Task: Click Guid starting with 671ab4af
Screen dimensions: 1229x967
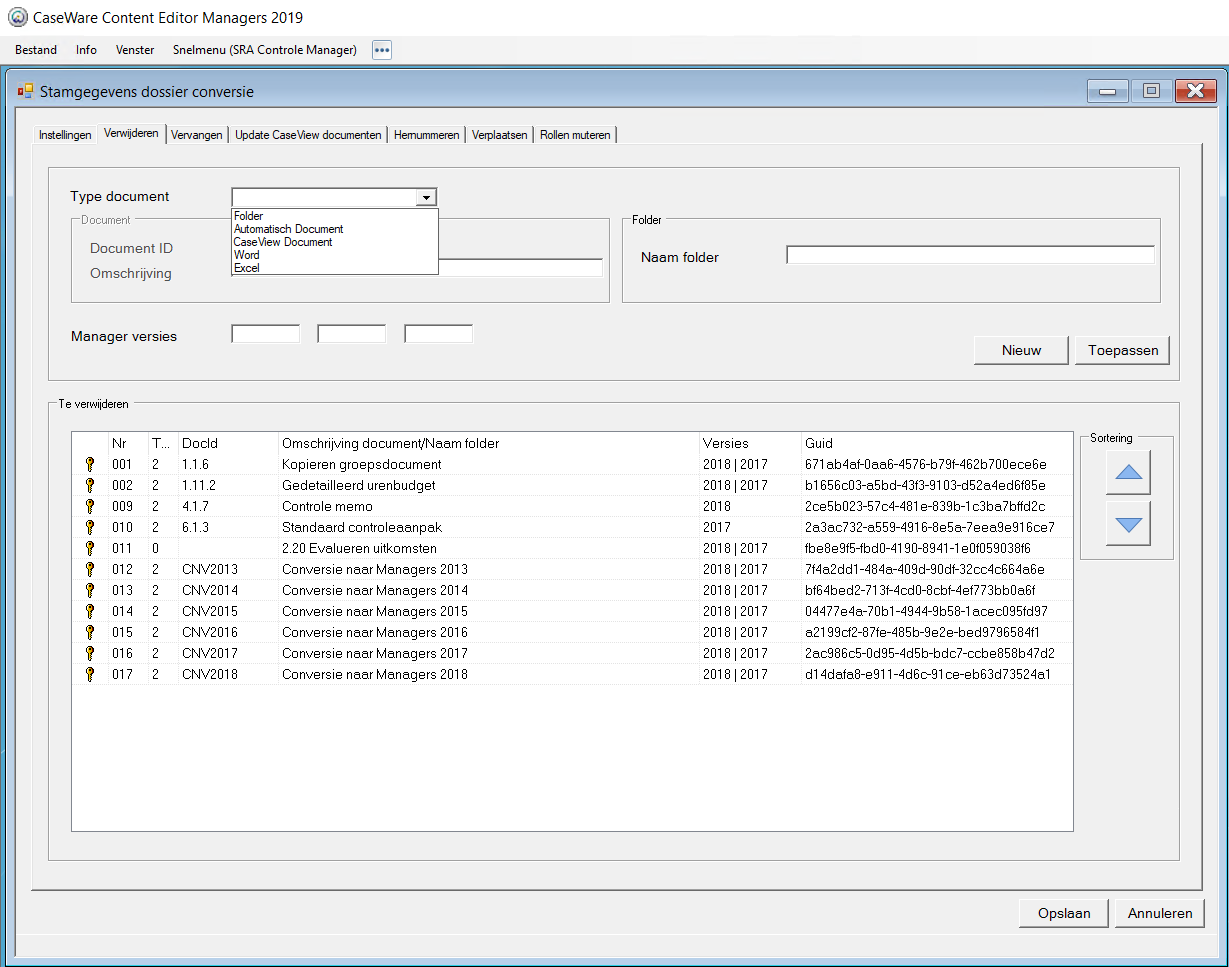Action: [x=925, y=464]
